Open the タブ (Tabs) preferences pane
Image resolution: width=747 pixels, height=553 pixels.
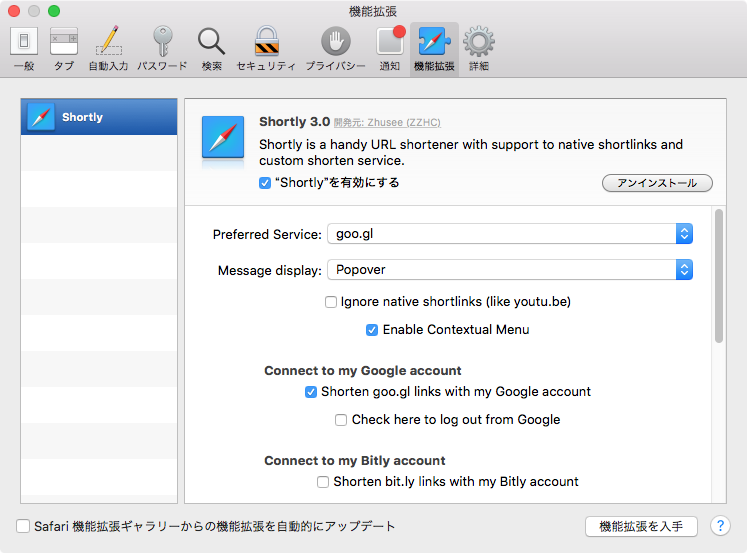point(64,48)
